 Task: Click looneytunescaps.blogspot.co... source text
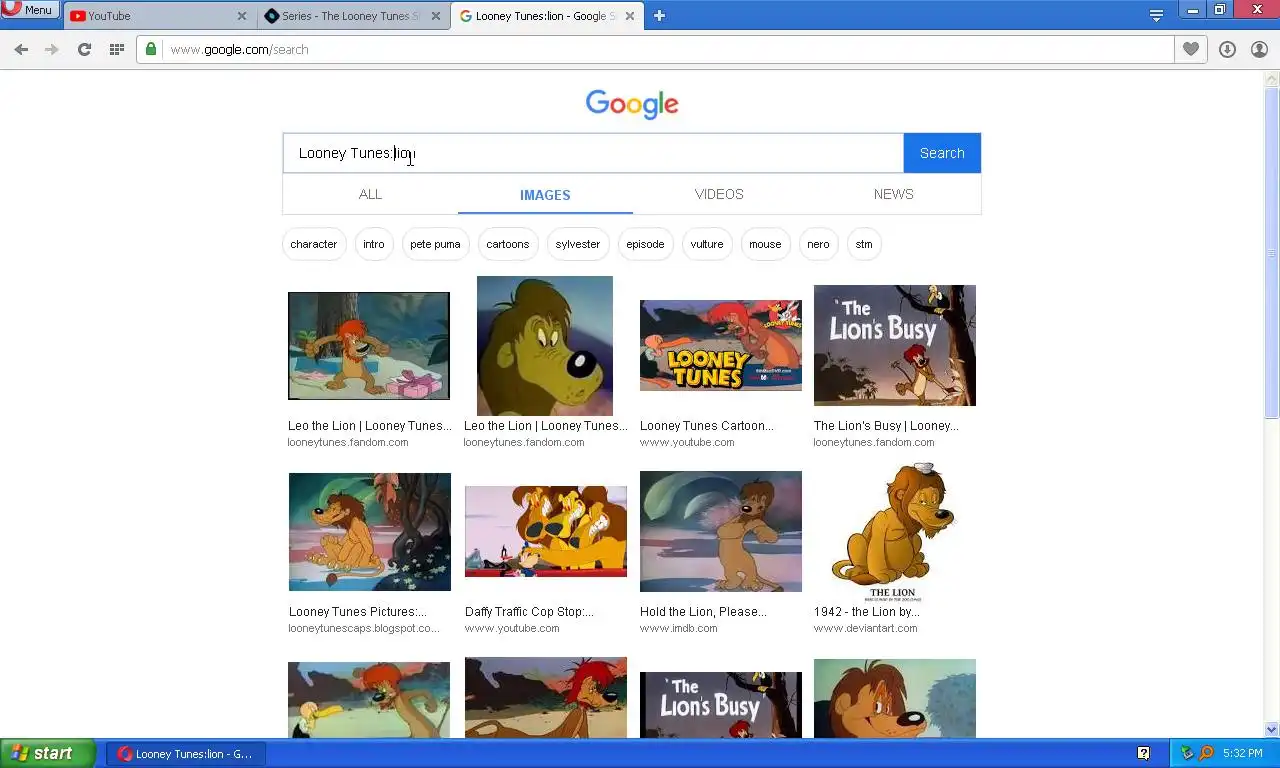click(x=364, y=629)
